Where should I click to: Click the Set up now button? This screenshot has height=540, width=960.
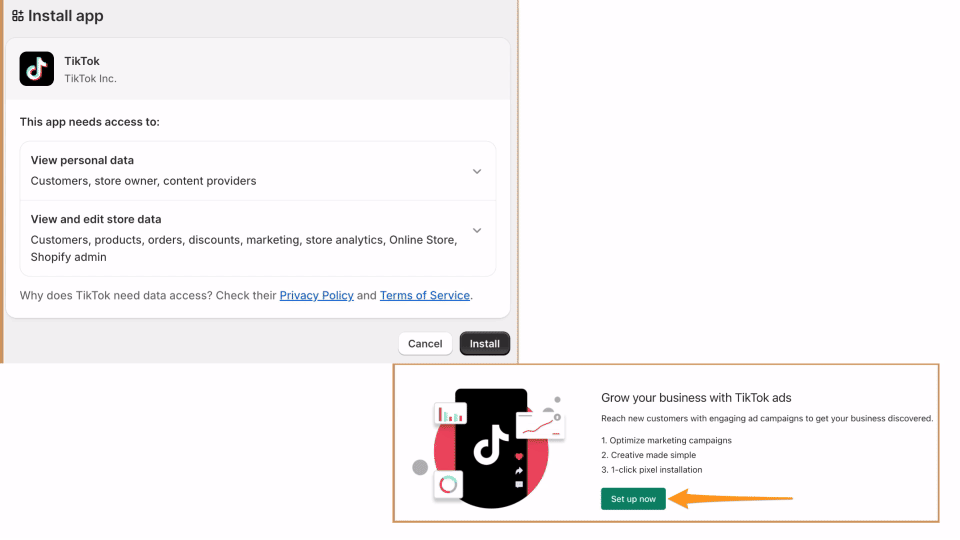(x=633, y=498)
